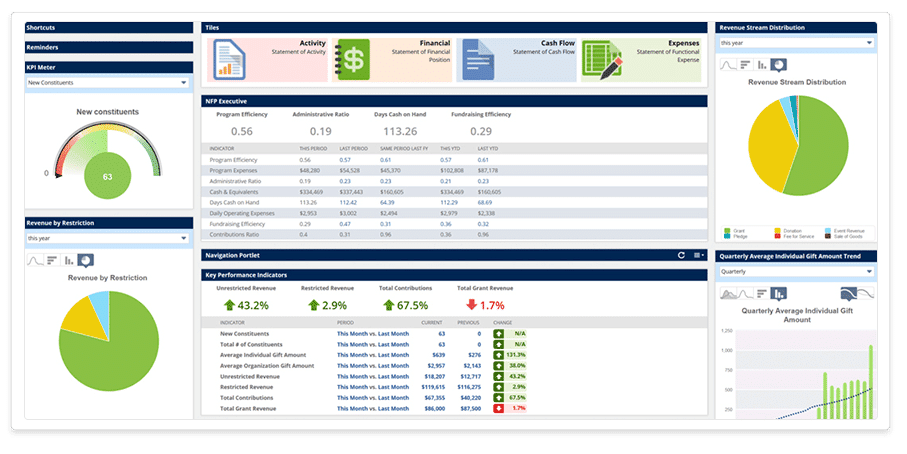Click the Cash Flow document icon

(x=478, y=58)
